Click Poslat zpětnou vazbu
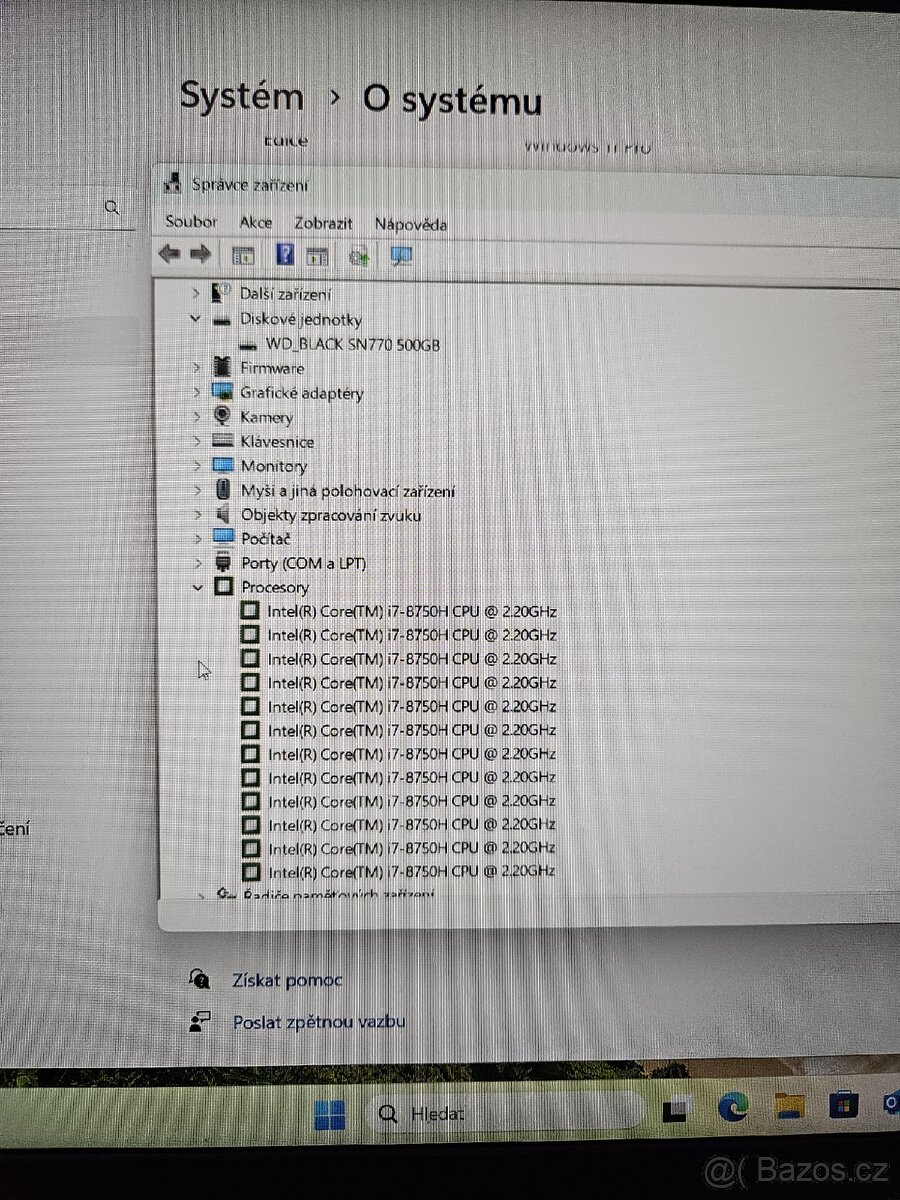 (x=318, y=1022)
